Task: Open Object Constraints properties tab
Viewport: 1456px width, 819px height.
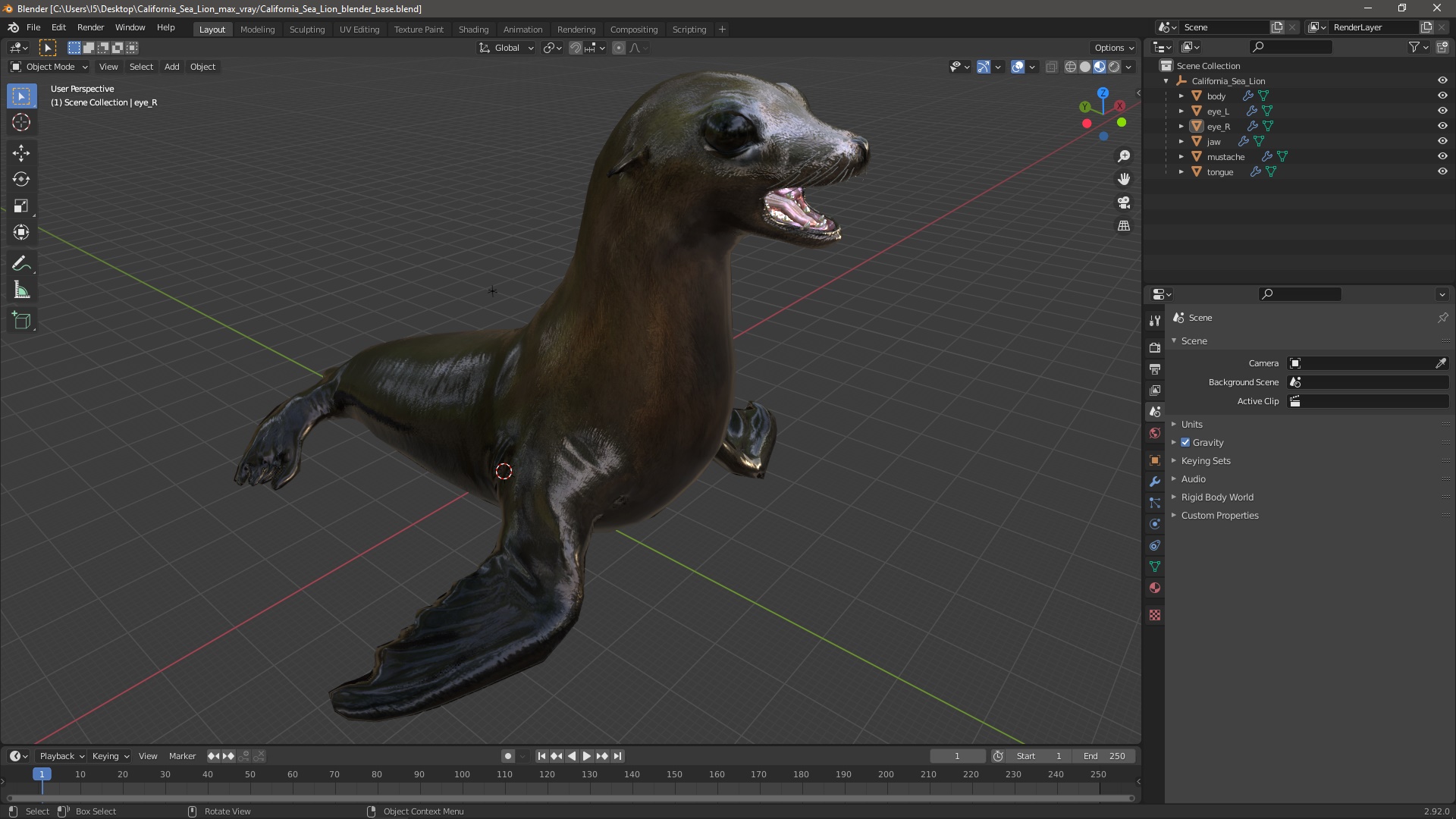Action: tap(1155, 545)
